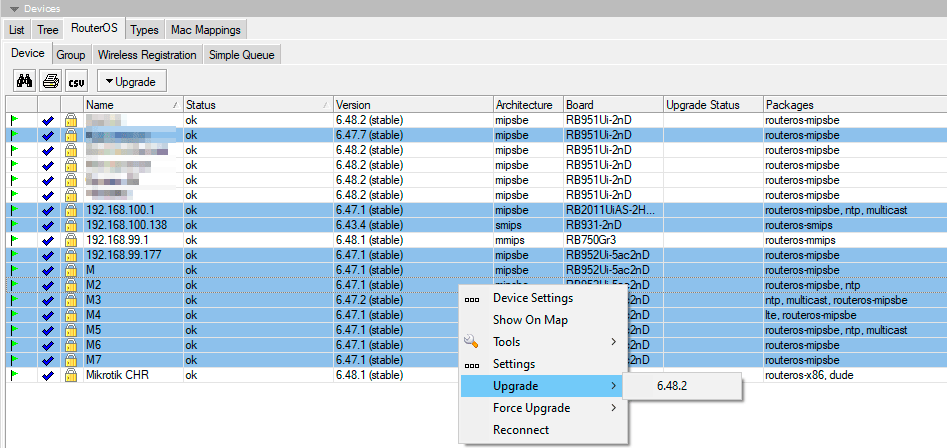Click lock icon on 192.168.100.138 row
Screen dimensions: 947x448
(x=71, y=225)
